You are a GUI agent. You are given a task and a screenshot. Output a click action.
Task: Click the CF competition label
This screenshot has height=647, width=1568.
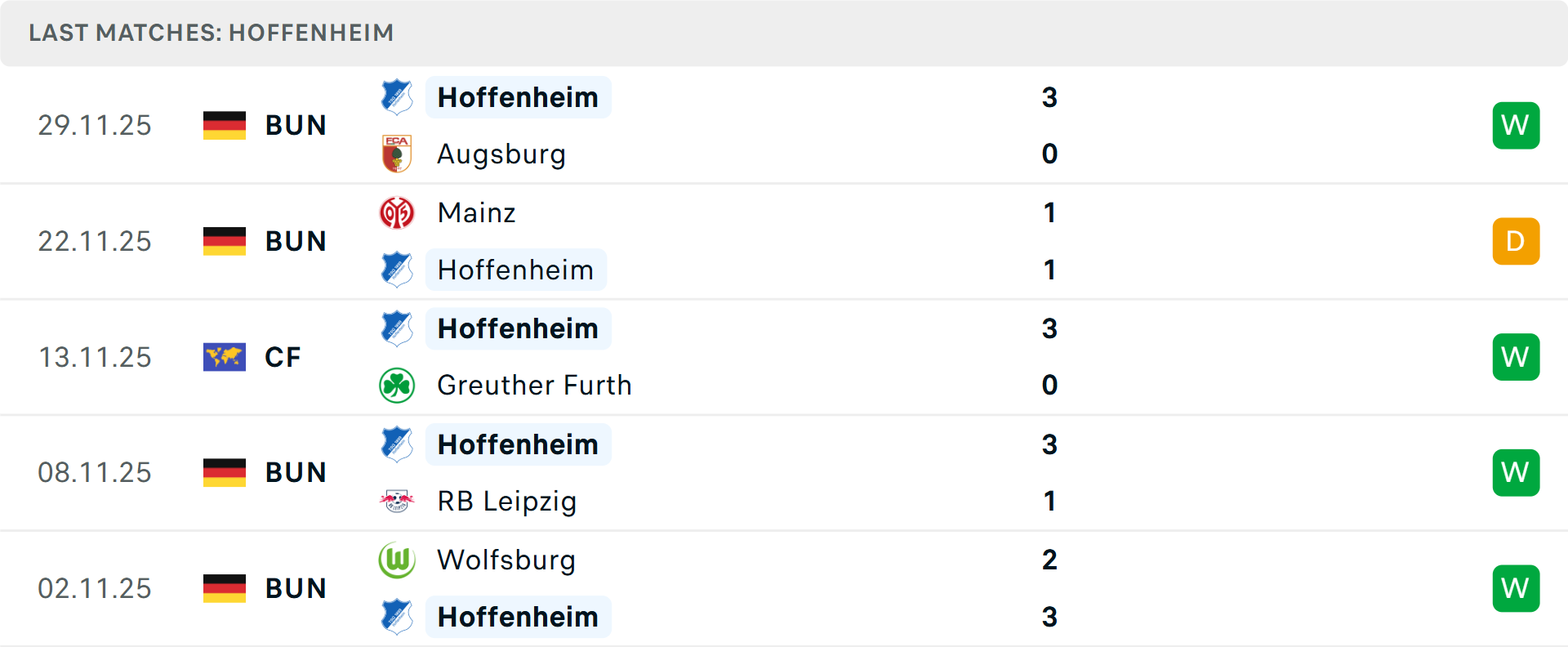tap(283, 357)
